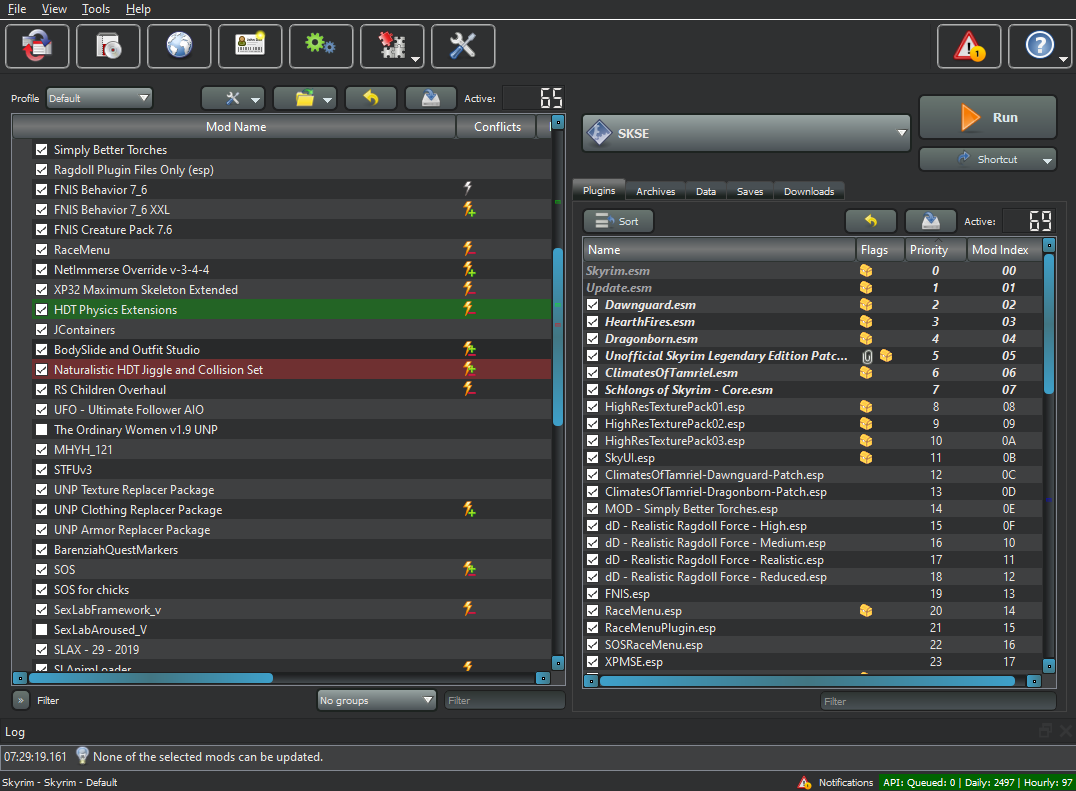Click the conflict icon for SexLabFramework_v
Screen dimensions: 1076x791
(469, 609)
